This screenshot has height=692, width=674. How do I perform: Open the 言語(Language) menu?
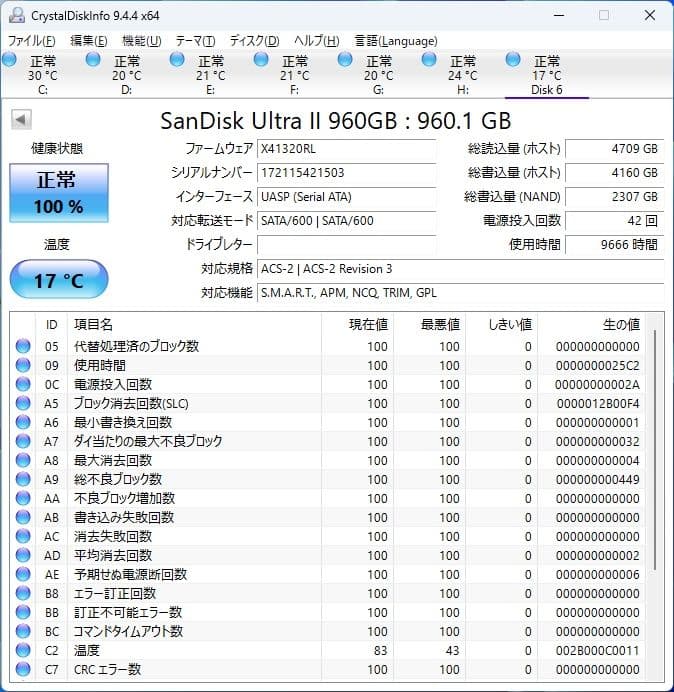coord(396,41)
